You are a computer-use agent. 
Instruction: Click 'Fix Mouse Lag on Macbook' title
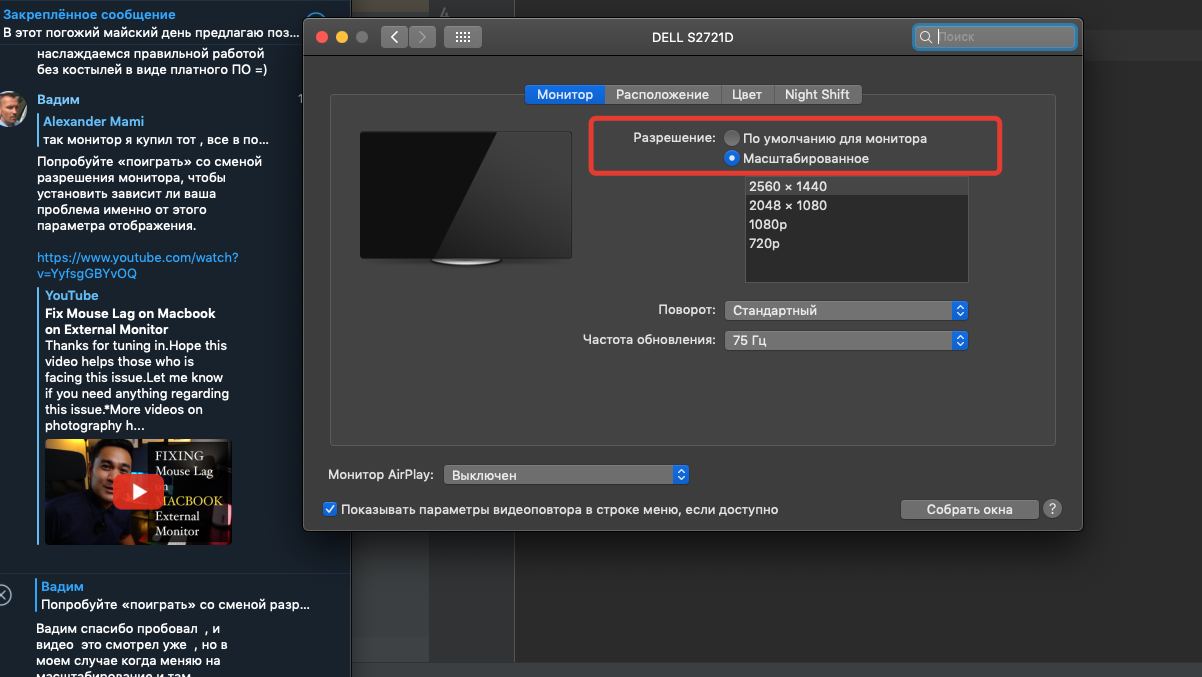pyautogui.click(x=130, y=321)
